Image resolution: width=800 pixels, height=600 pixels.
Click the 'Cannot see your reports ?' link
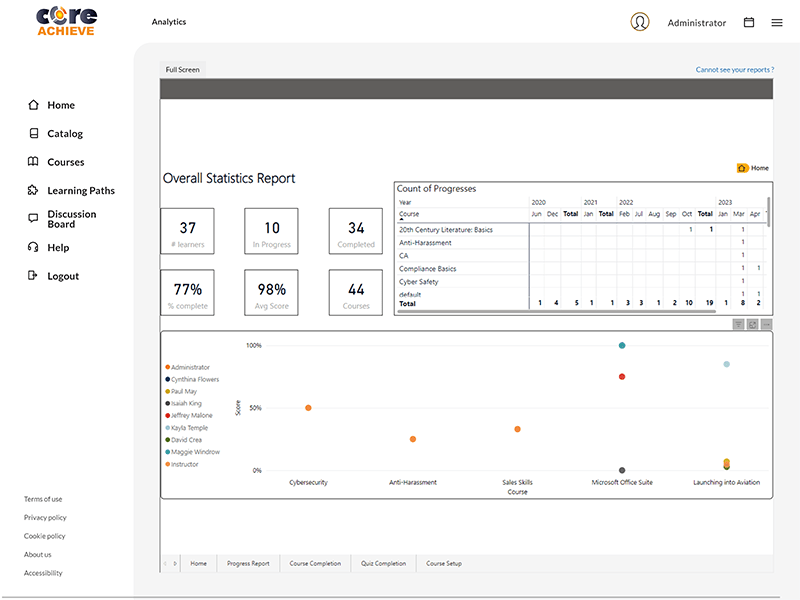pyautogui.click(x=734, y=70)
